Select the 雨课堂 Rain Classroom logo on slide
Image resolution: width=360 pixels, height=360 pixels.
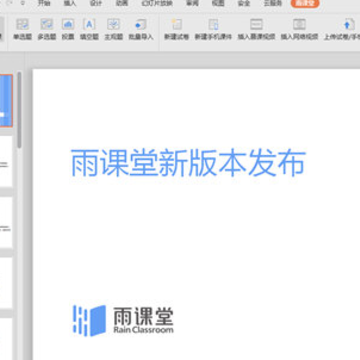pyautogui.click(x=123, y=321)
